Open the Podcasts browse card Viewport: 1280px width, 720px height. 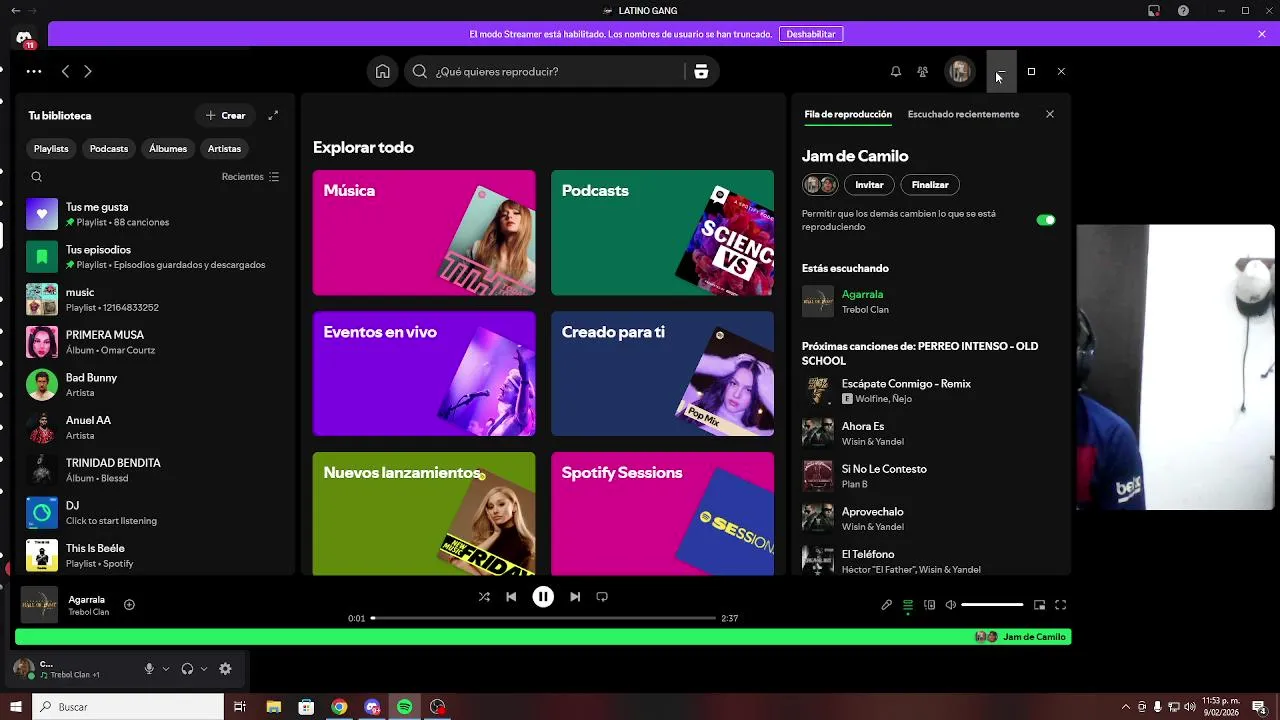pos(662,233)
